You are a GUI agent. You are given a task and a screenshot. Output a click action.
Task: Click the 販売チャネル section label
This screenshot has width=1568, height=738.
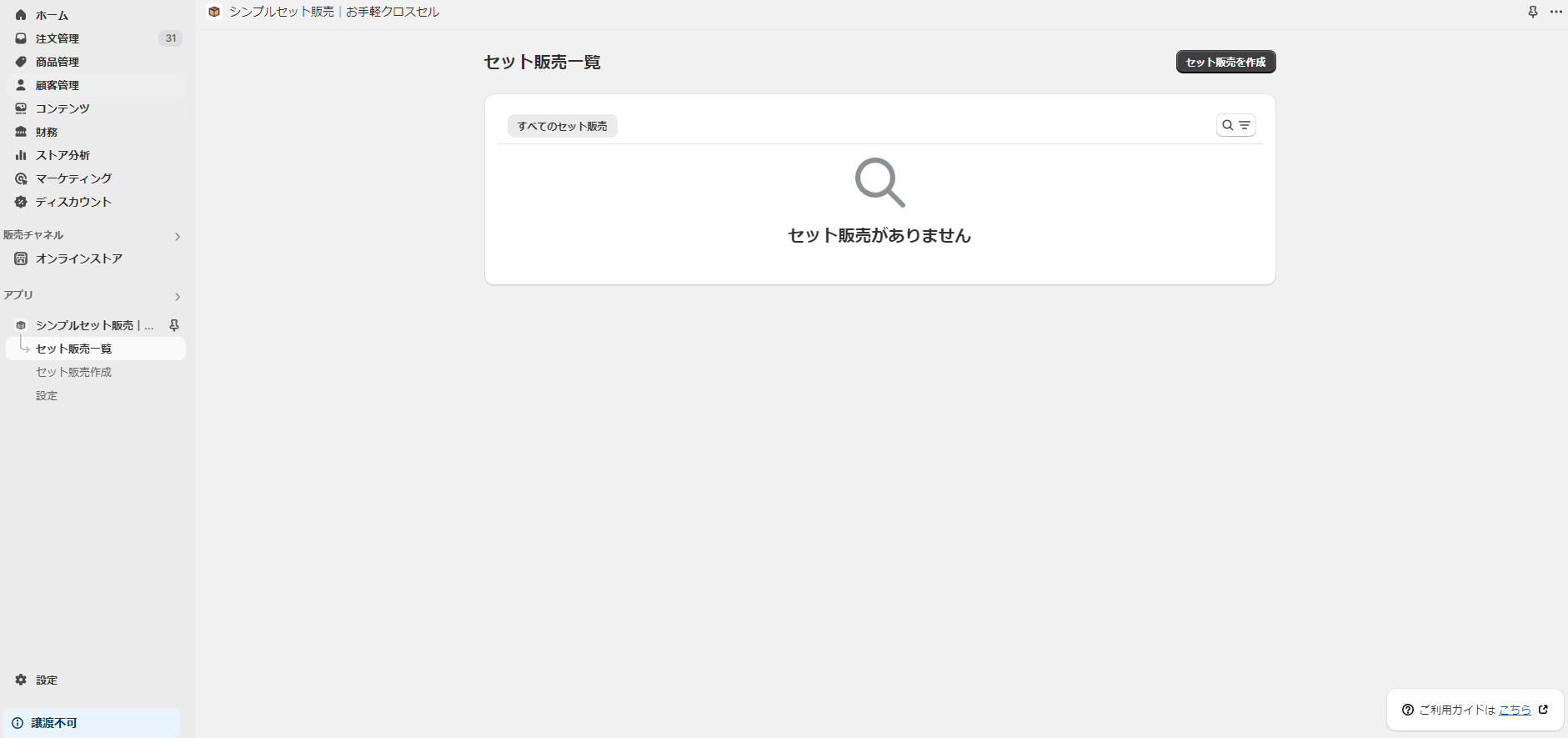[33, 235]
